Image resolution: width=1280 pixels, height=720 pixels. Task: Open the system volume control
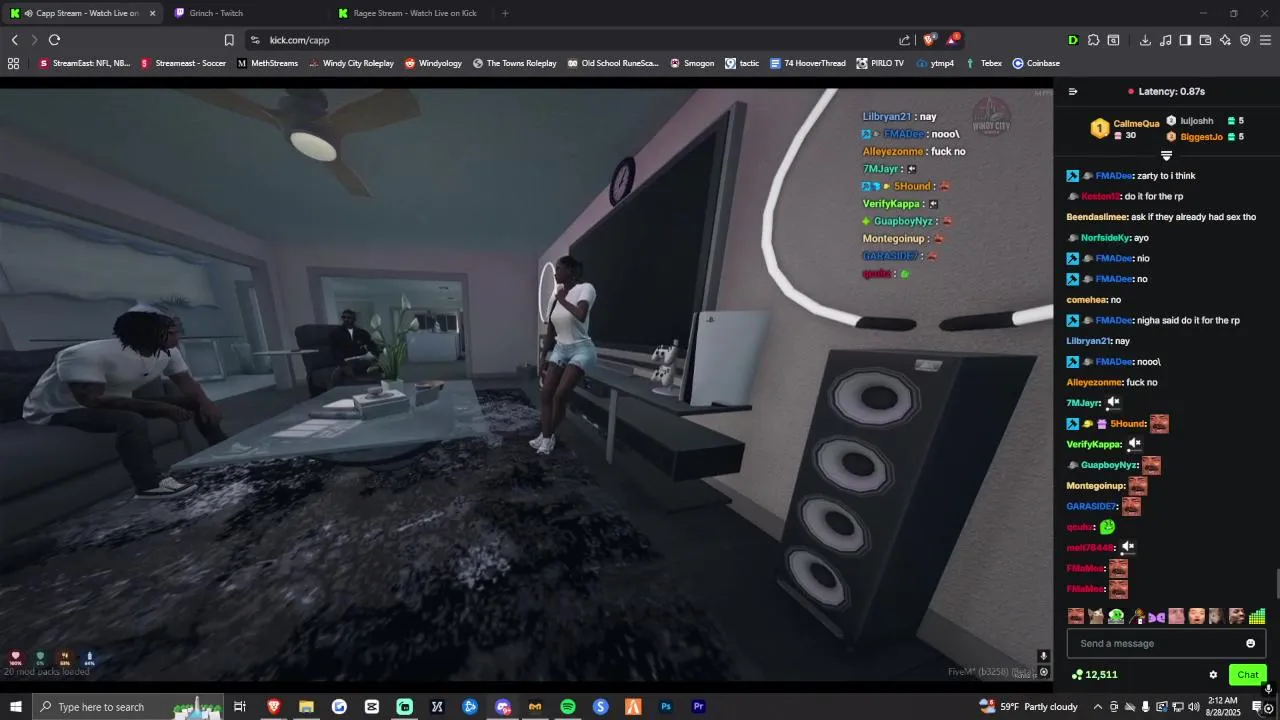(1193, 707)
